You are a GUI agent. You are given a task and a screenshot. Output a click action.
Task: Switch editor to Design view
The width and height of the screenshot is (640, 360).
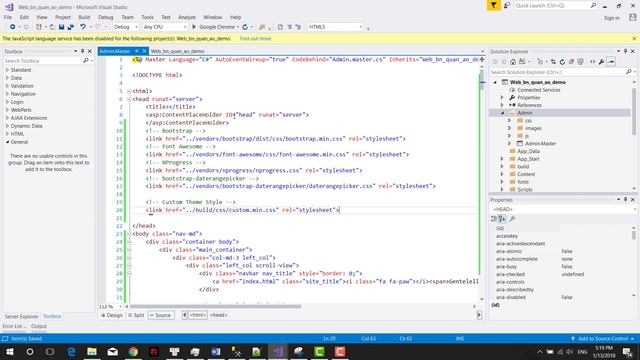[x=112, y=315]
